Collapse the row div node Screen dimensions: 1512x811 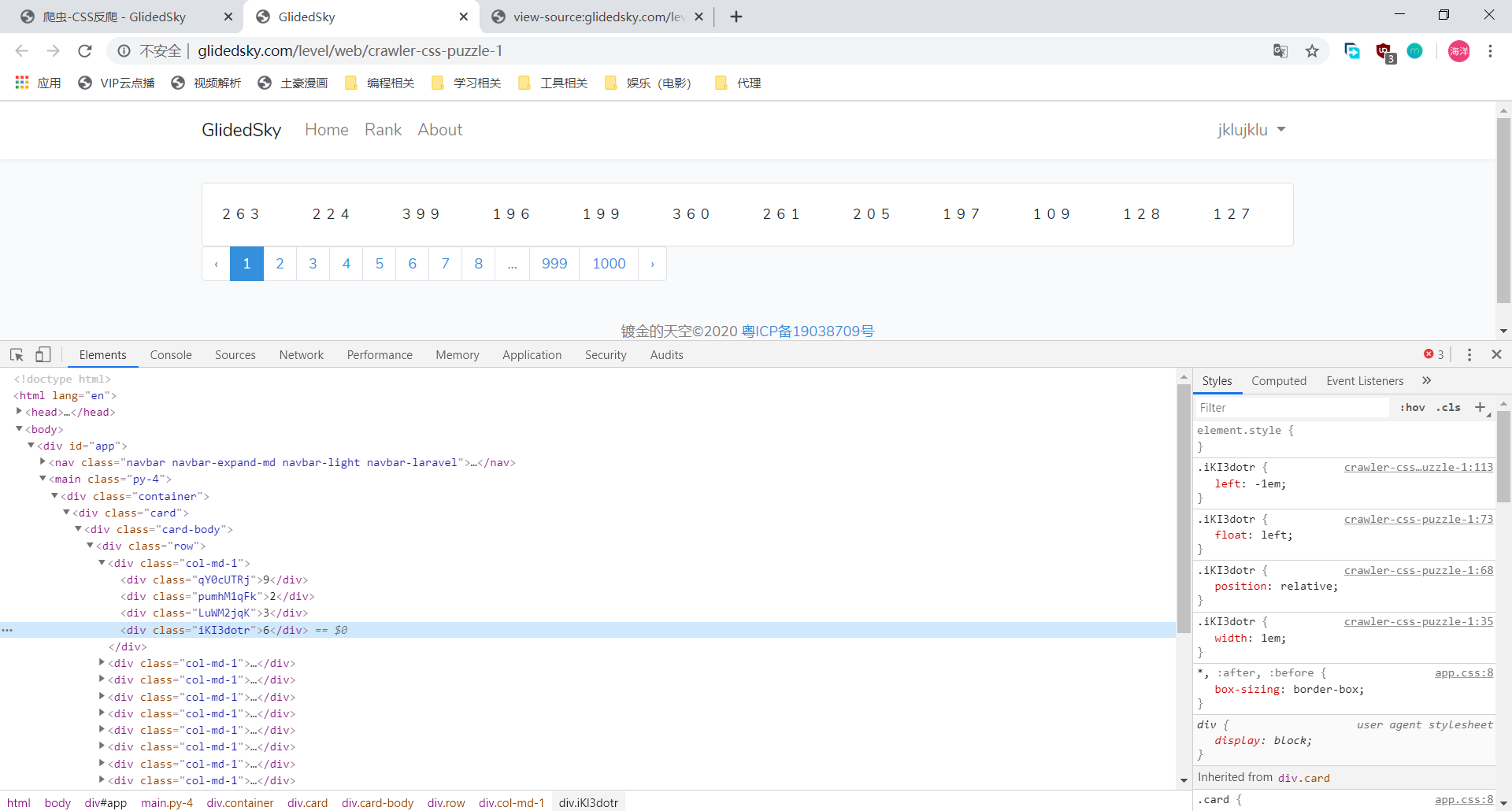click(x=90, y=545)
